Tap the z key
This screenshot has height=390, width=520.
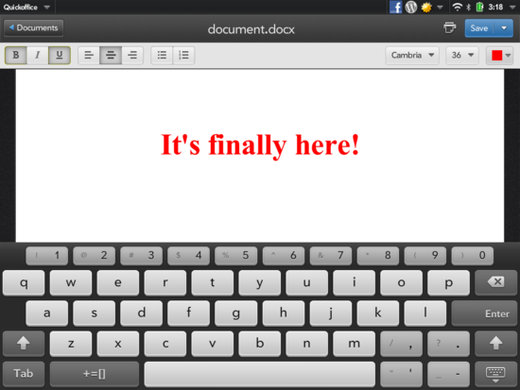click(x=71, y=343)
